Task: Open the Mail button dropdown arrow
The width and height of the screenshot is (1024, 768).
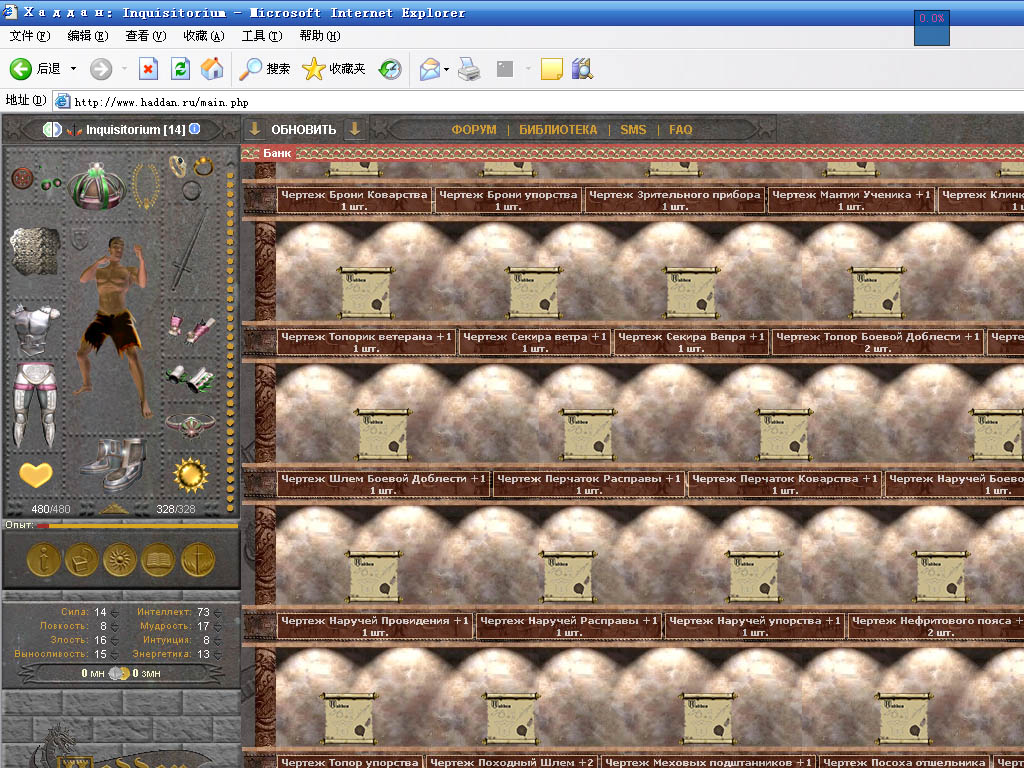Action: point(446,69)
